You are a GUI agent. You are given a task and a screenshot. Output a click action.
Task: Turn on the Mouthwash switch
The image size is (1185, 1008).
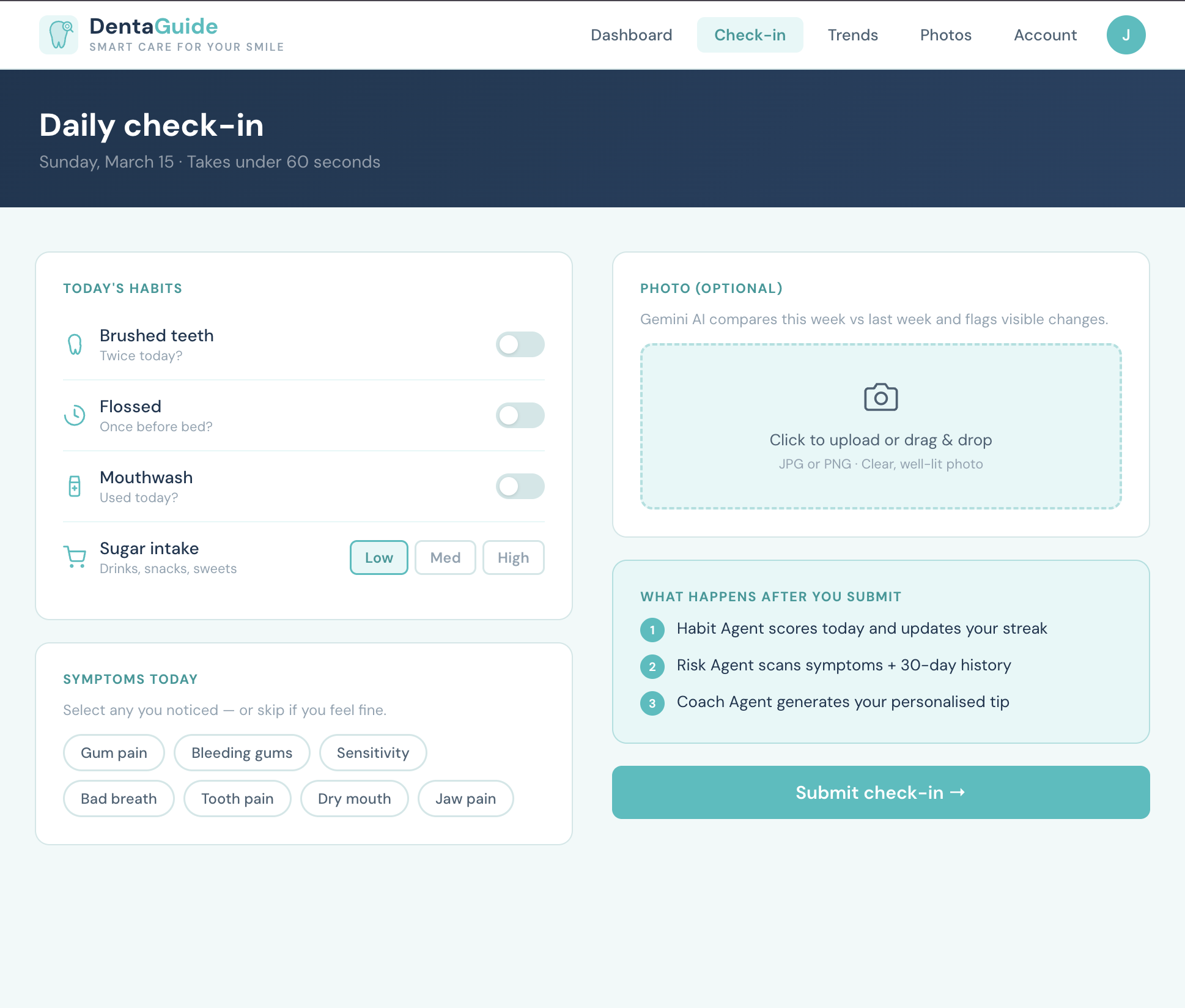520,486
